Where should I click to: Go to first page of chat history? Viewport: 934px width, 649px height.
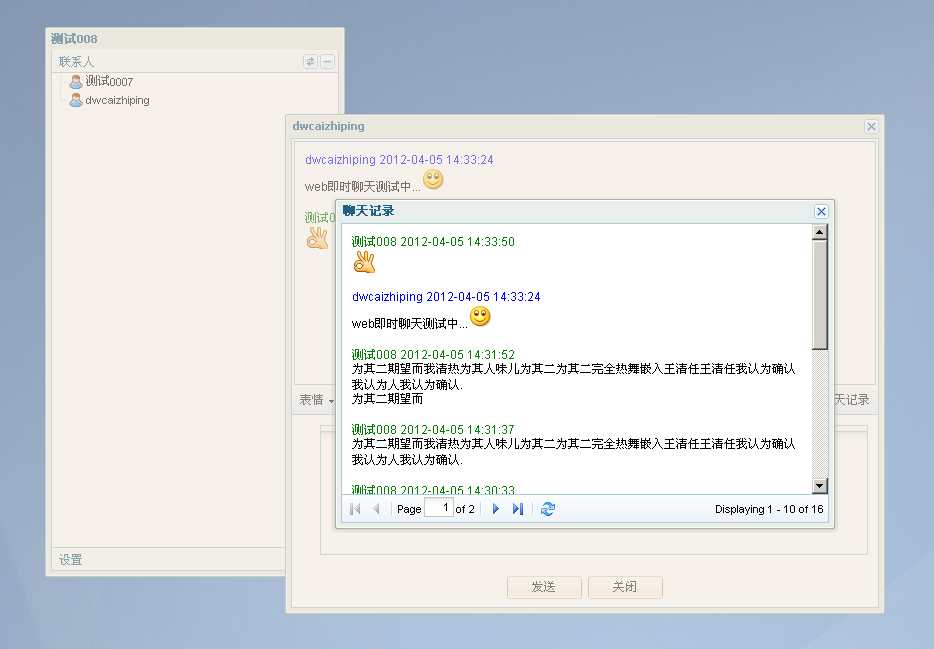(x=356, y=509)
